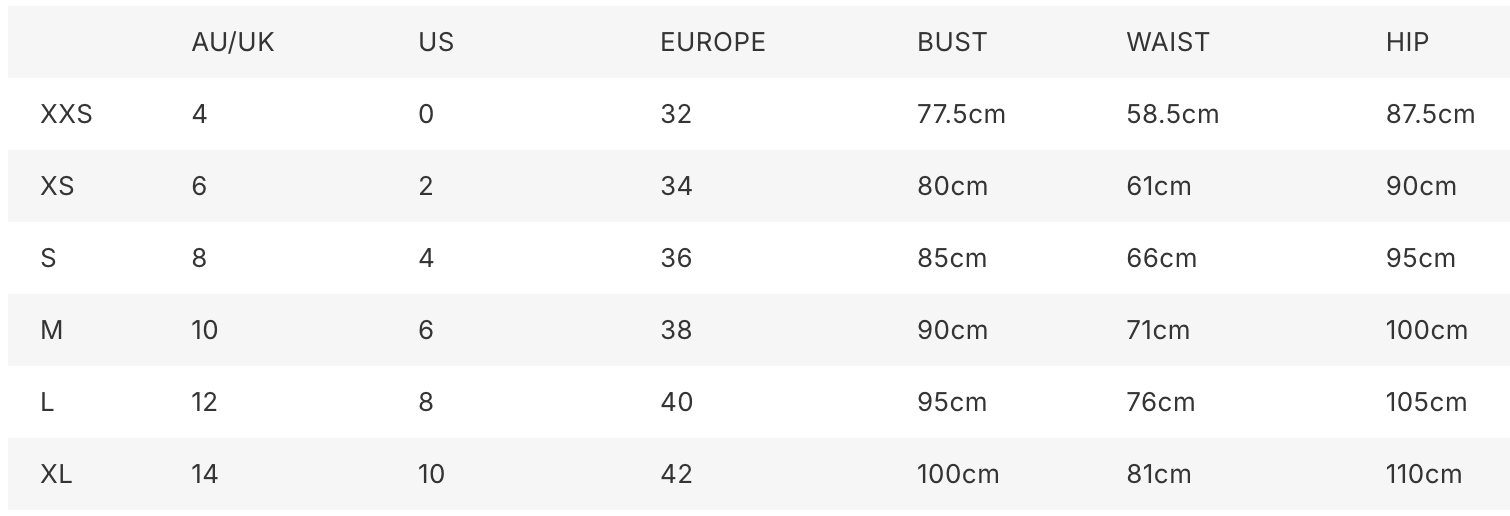
Task: Click the BUST column header
Action: click(952, 42)
